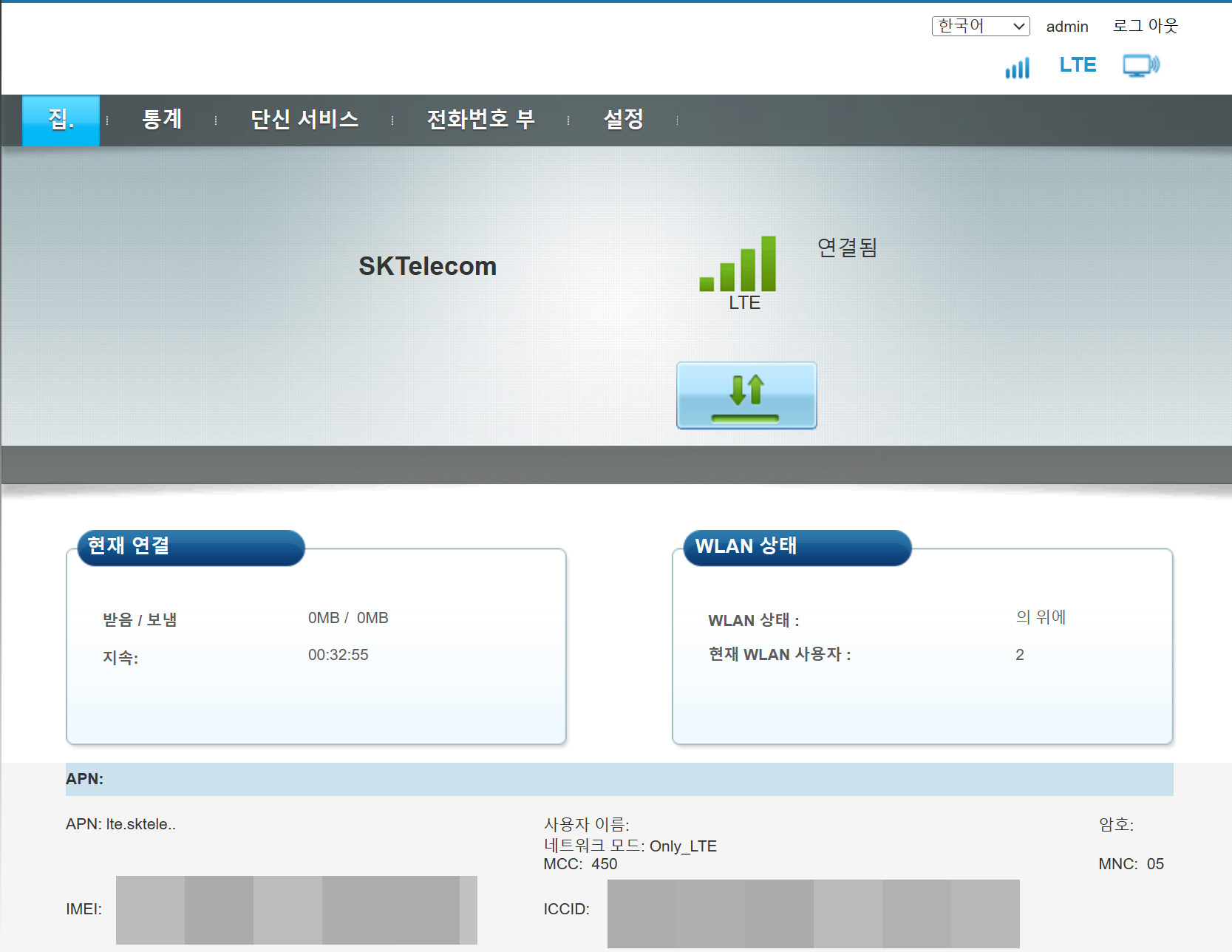The image size is (1232, 952).
Task: Click the APN: section header bar
Action: pyautogui.click(x=619, y=779)
